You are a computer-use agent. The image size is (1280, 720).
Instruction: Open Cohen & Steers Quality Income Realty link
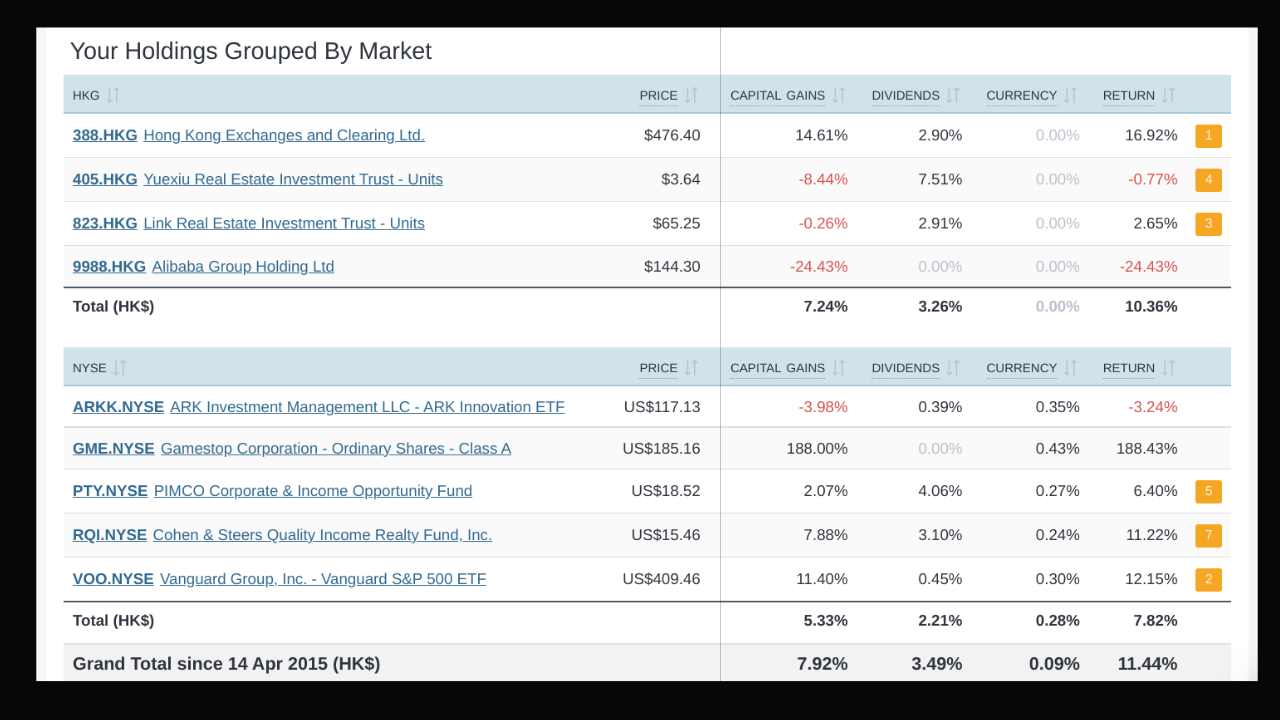point(322,535)
